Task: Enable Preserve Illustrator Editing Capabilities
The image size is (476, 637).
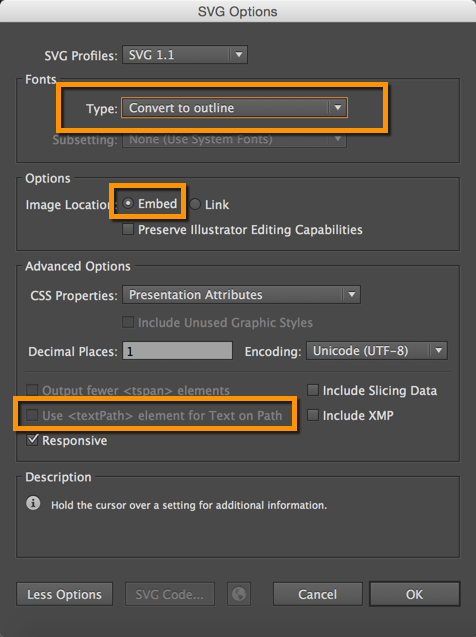Action: pyautogui.click(x=128, y=229)
